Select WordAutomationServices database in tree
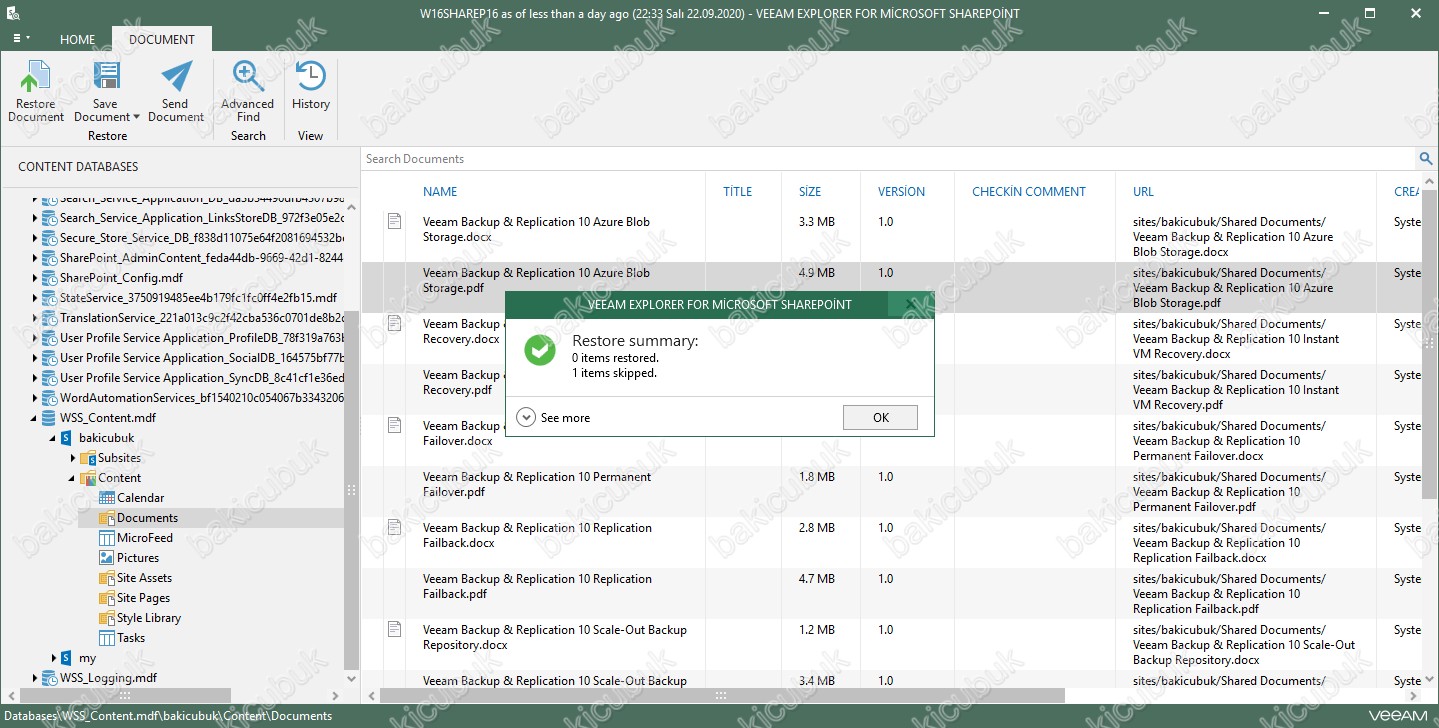This screenshot has height=728, width=1439. point(192,398)
